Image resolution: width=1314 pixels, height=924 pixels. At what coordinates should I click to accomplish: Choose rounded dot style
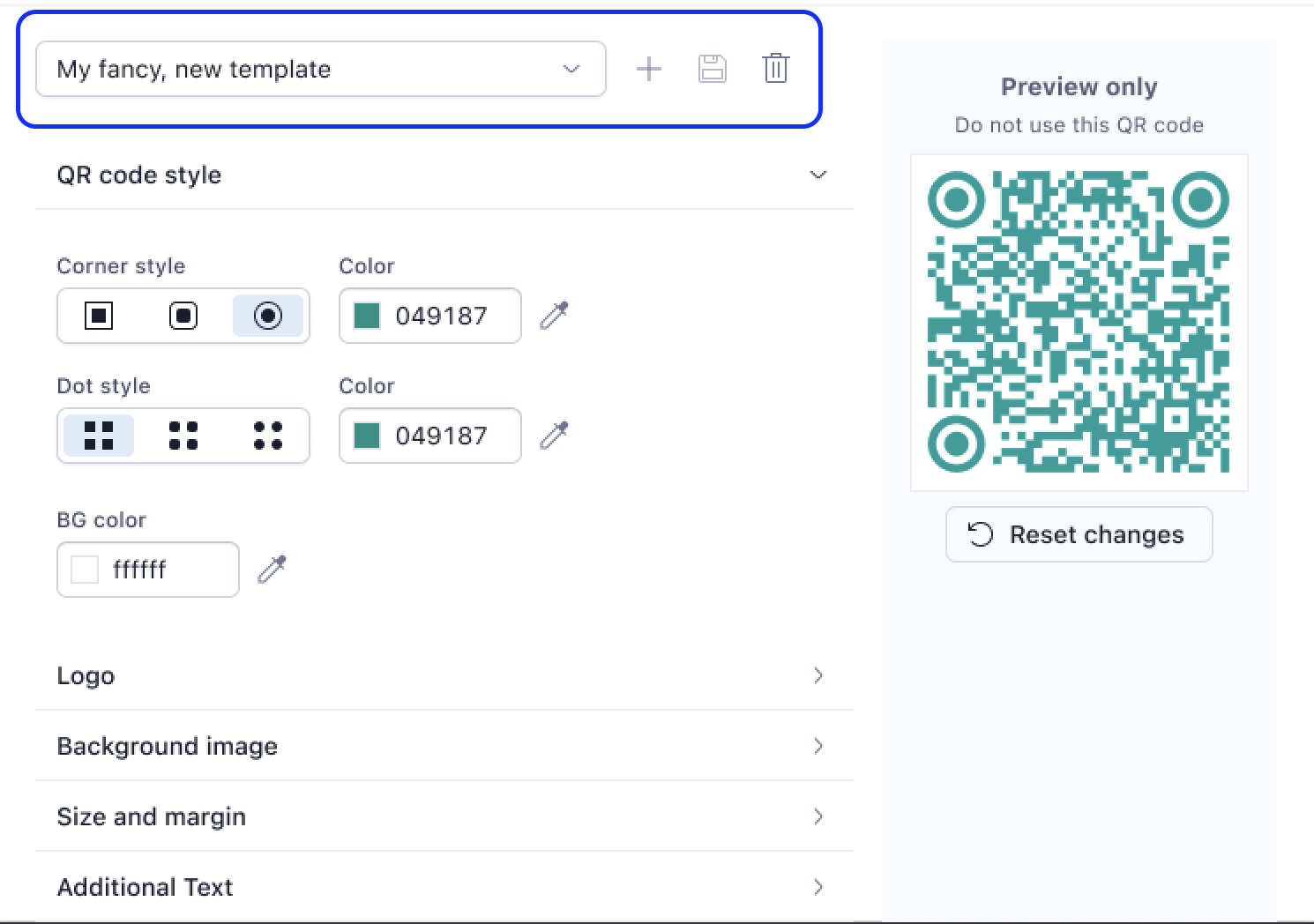point(183,436)
